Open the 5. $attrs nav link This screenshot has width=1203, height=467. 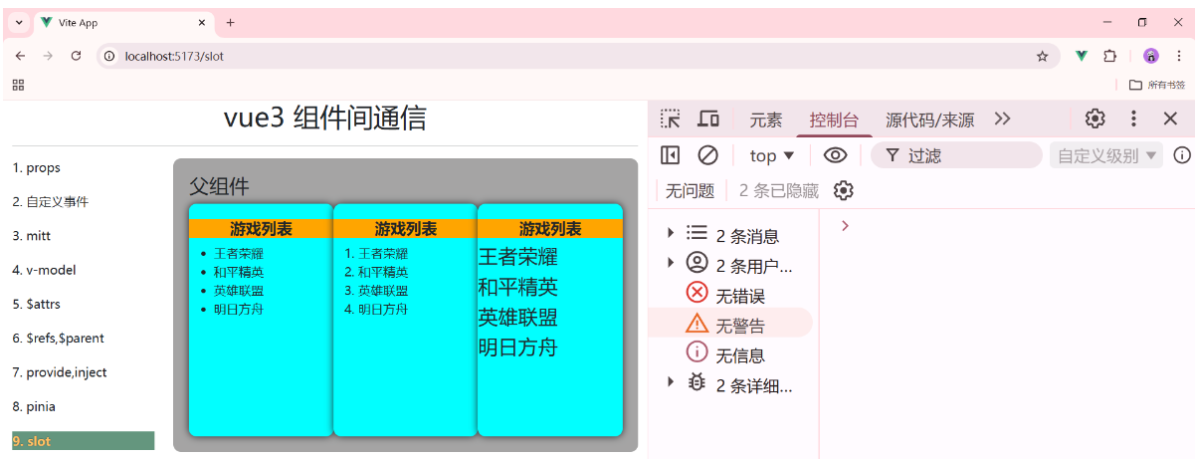pyautogui.click(x=37, y=304)
